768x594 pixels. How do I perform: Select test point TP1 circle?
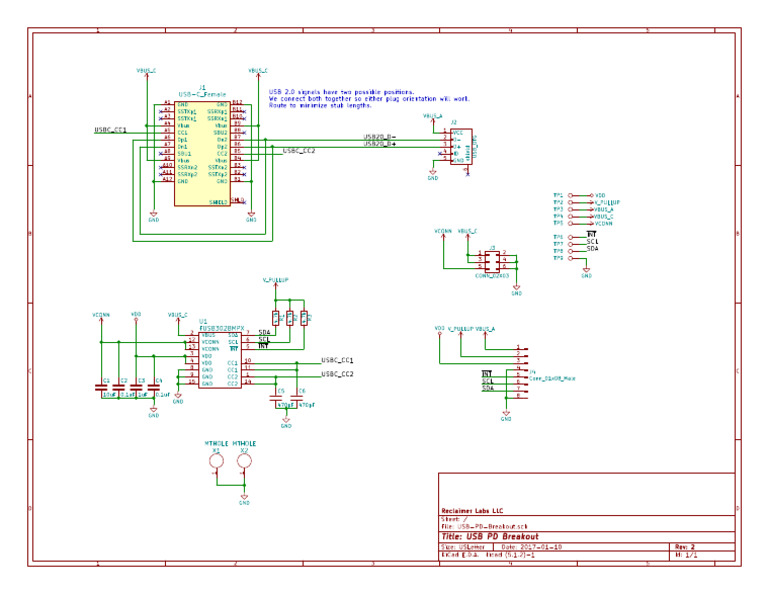[x=570, y=195]
